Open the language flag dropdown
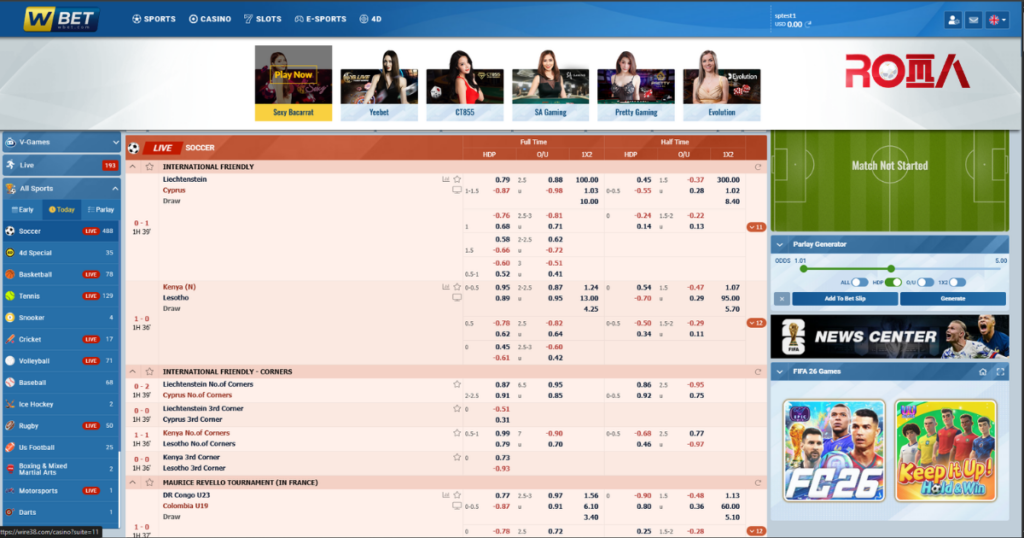The height and width of the screenshot is (538, 1024). 997,20
